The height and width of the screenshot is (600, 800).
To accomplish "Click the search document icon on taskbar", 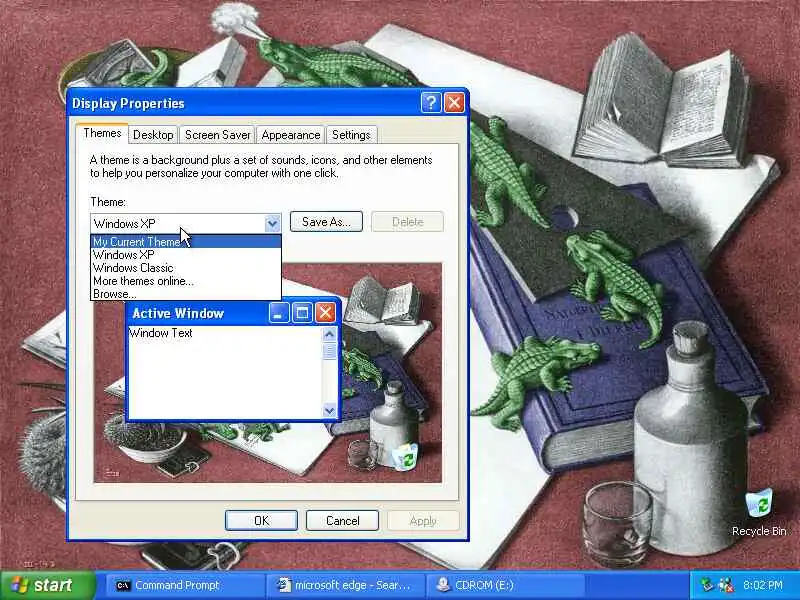I will tap(284, 585).
